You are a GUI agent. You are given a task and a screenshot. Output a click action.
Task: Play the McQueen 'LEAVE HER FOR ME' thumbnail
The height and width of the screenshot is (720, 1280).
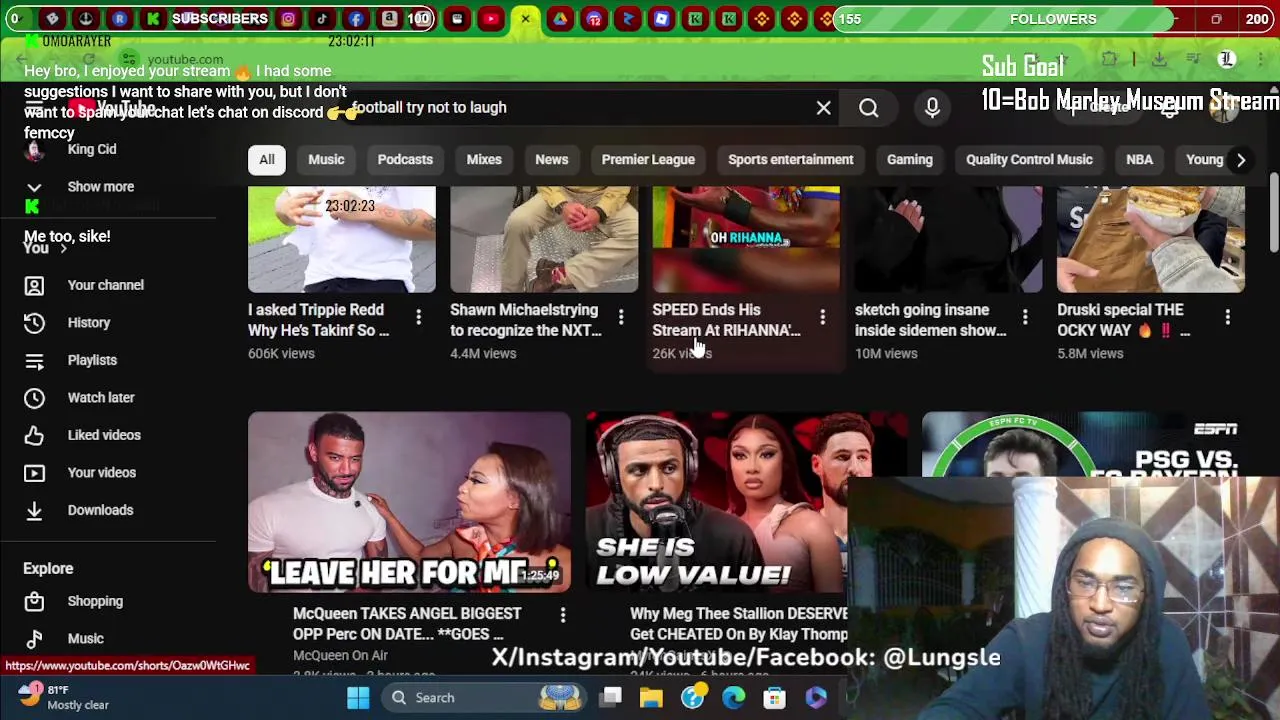pos(409,502)
